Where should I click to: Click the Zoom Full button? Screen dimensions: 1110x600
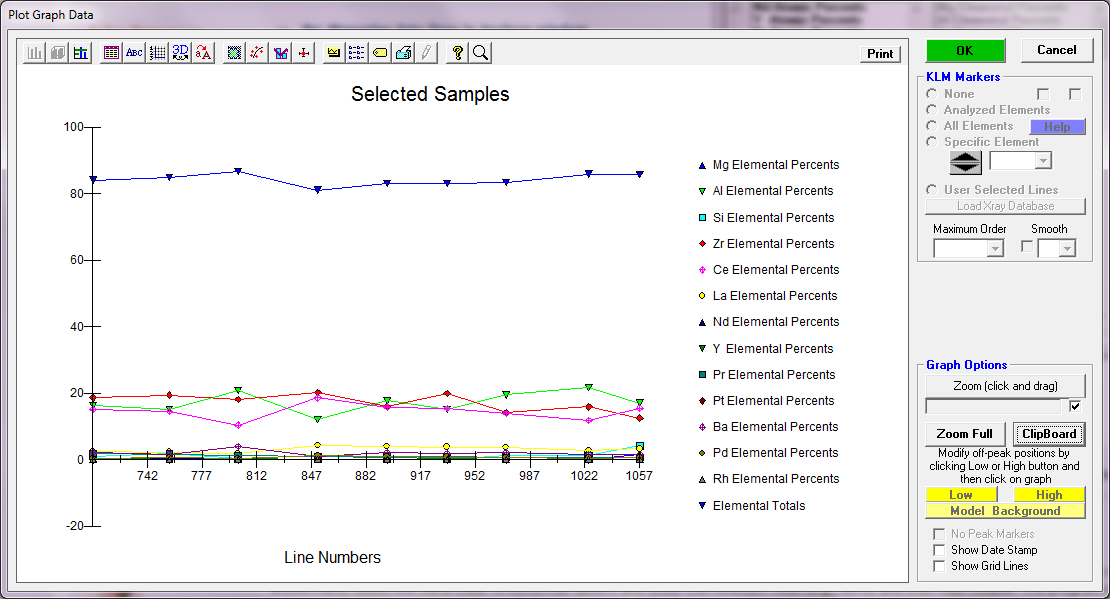pos(965,434)
